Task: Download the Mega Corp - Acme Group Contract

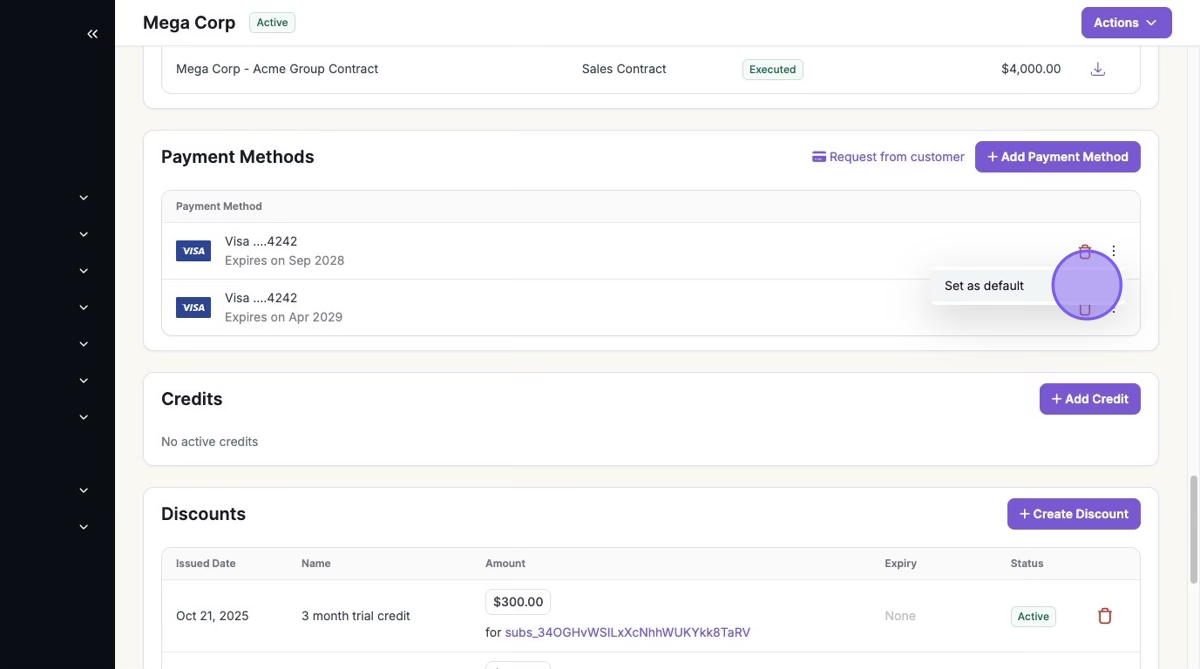Action: tap(1097, 69)
